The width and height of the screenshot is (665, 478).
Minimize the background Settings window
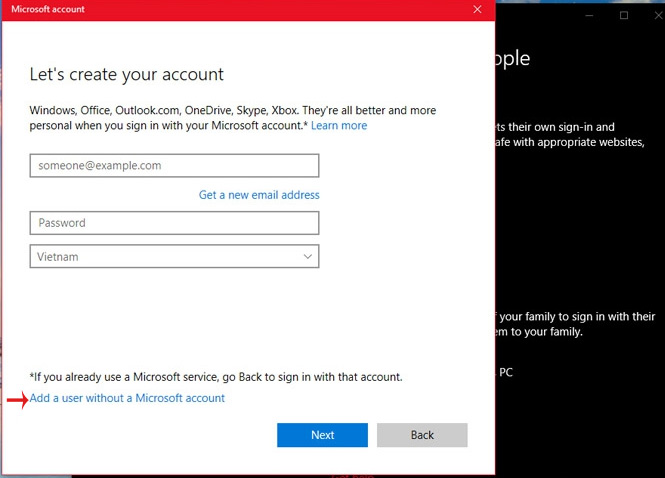[x=589, y=15]
